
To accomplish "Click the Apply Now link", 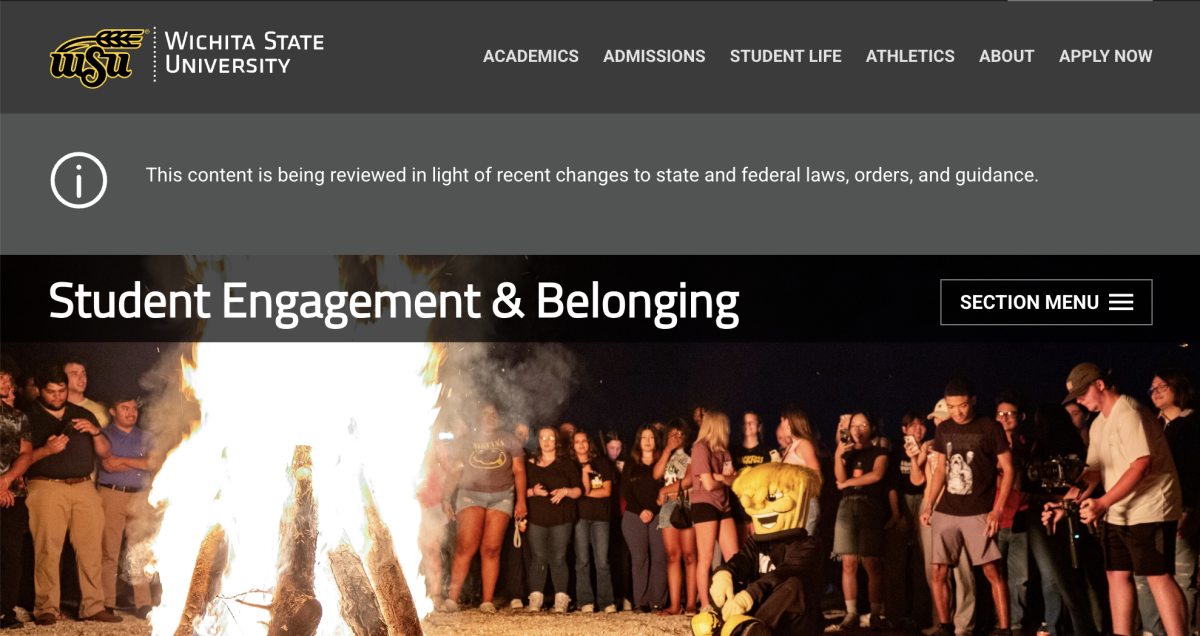I will click(1106, 56).
